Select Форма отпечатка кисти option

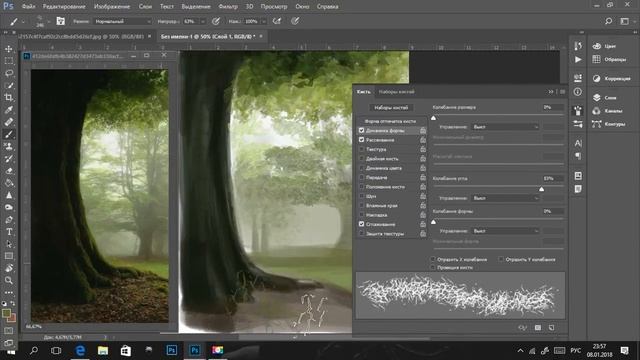point(390,121)
